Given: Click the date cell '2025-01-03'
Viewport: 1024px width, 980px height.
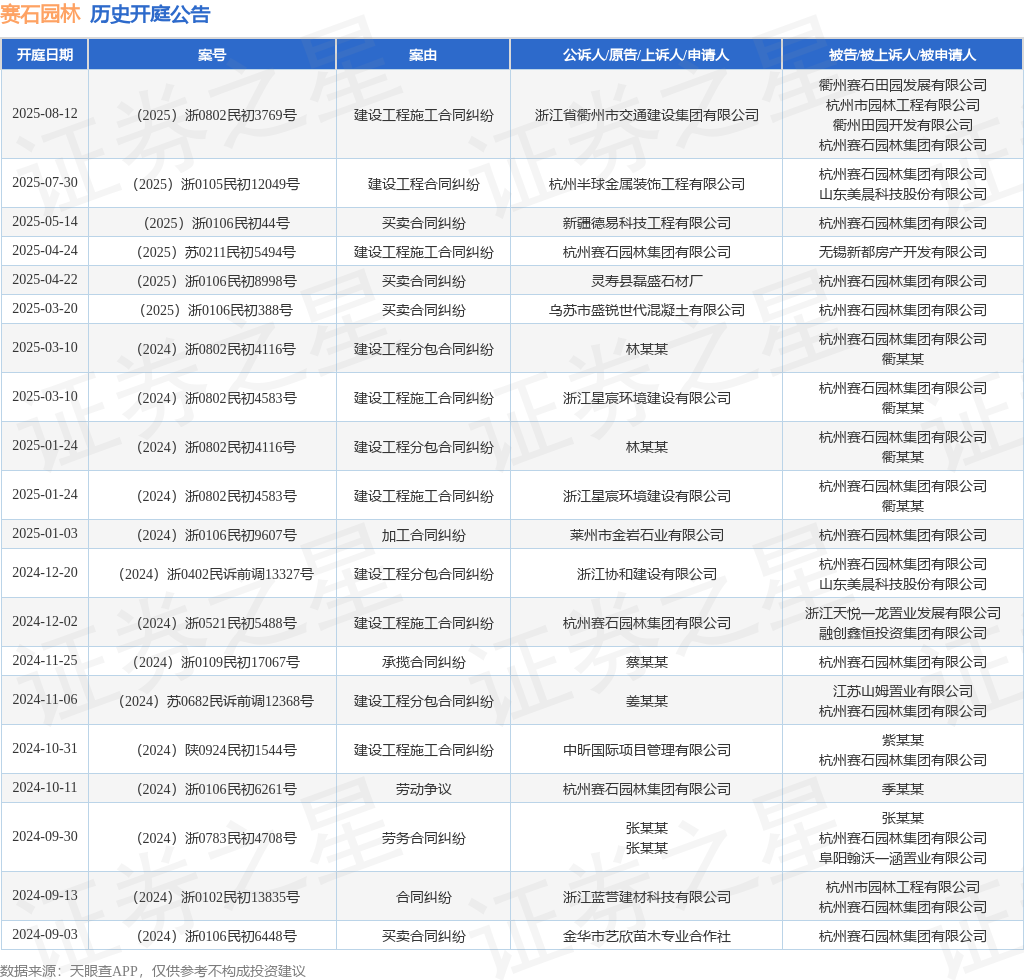Looking at the screenshot, I should pos(44,533).
